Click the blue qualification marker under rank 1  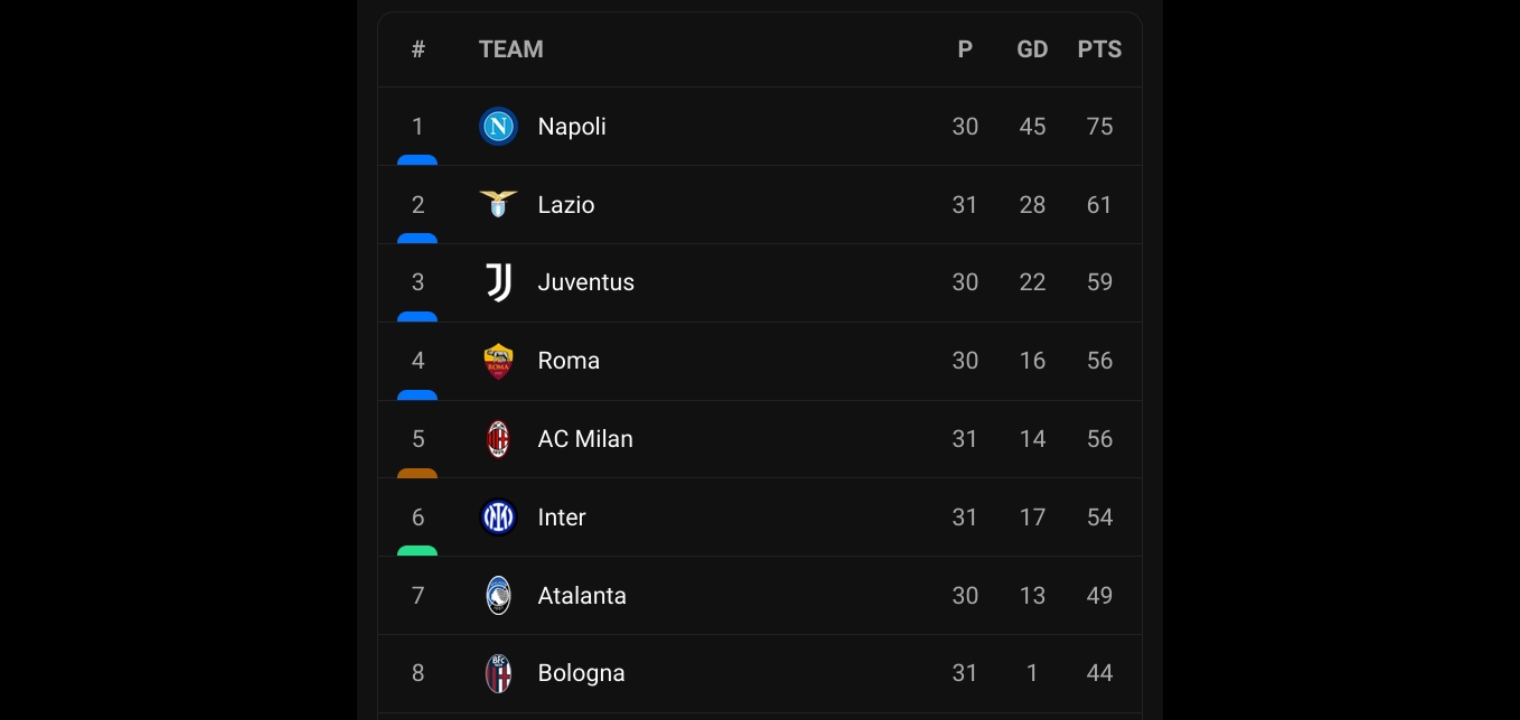[x=417, y=160]
